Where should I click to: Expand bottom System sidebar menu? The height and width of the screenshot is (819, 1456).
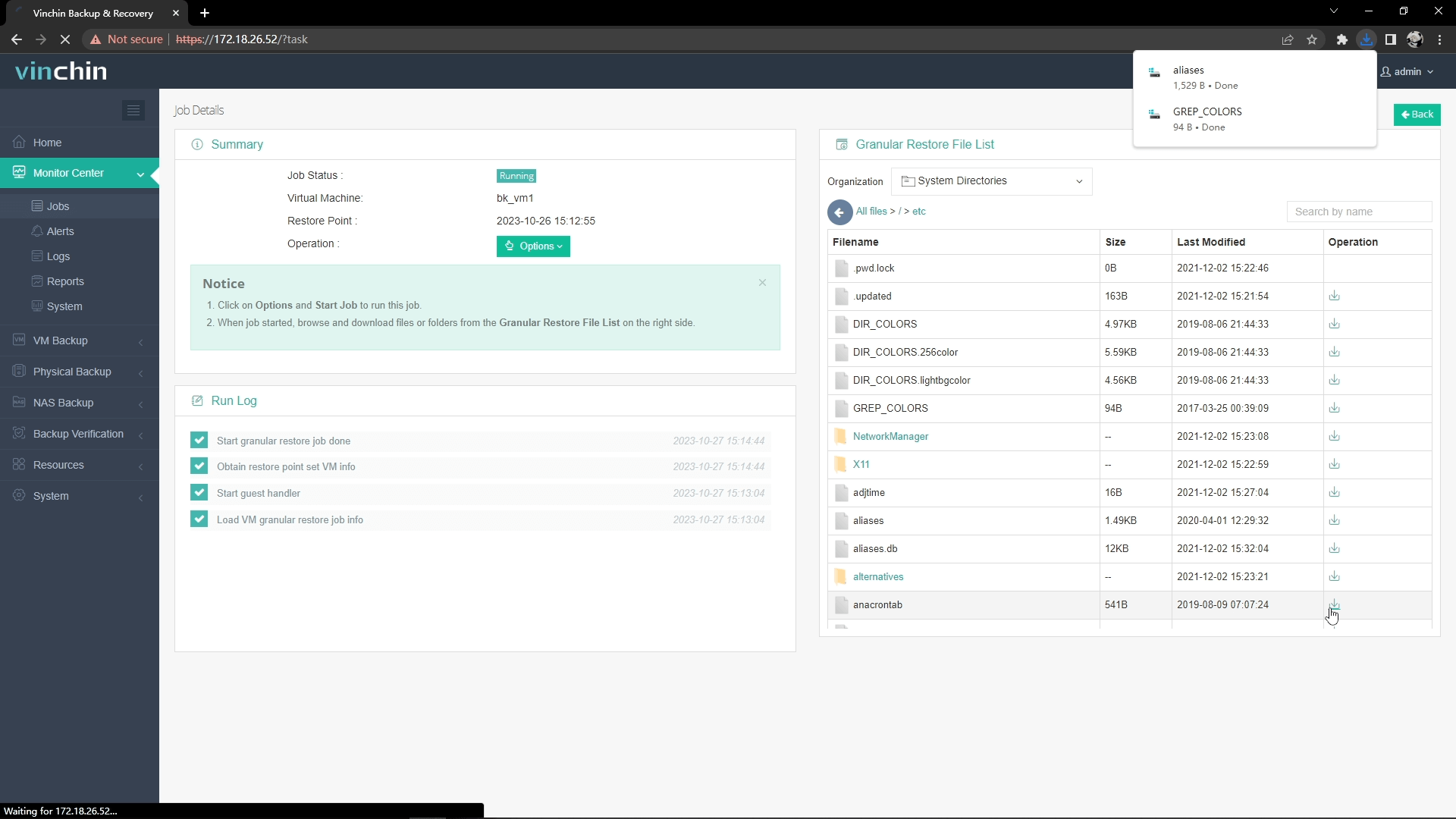point(80,496)
